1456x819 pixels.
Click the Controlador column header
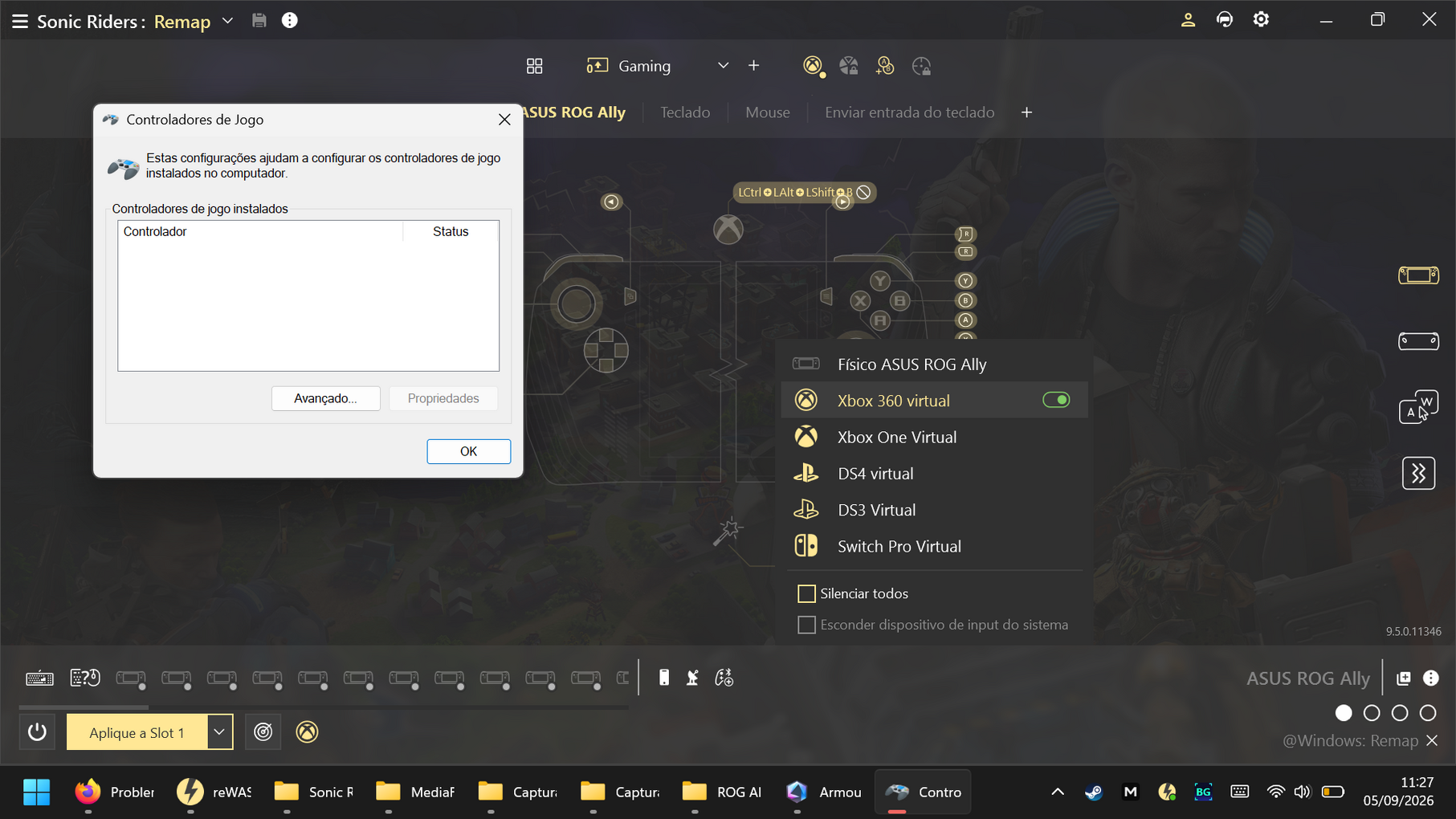[260, 231]
